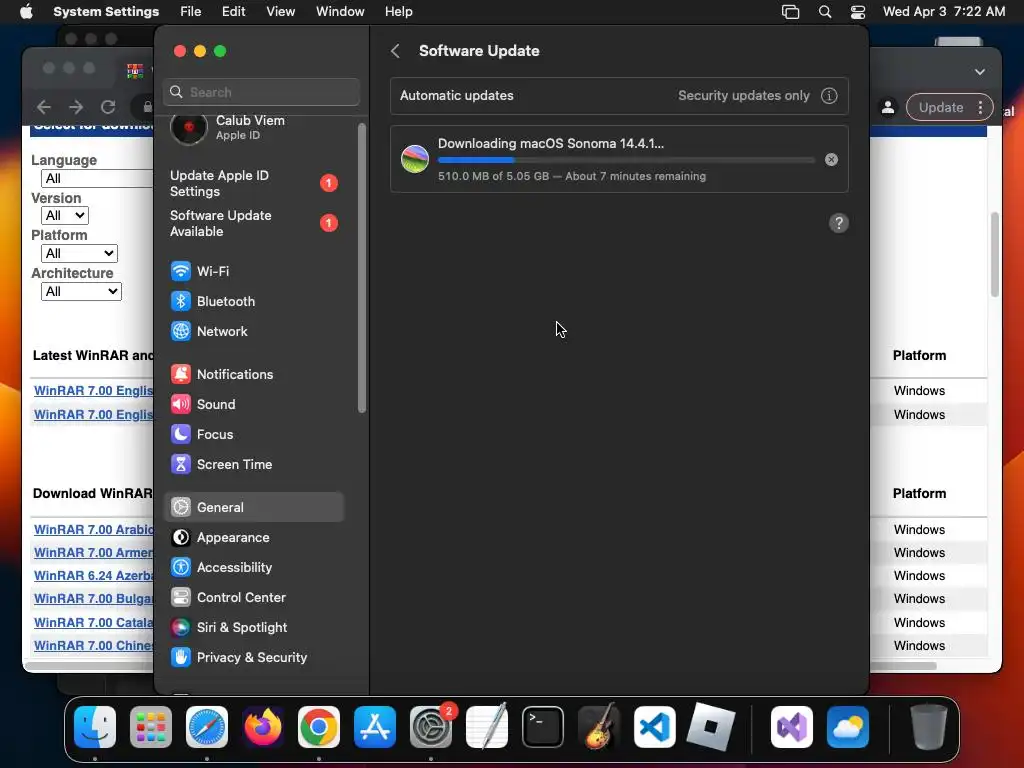Screen dimensions: 1024x768
Task: Open Trash in the Dock
Action: [928, 727]
